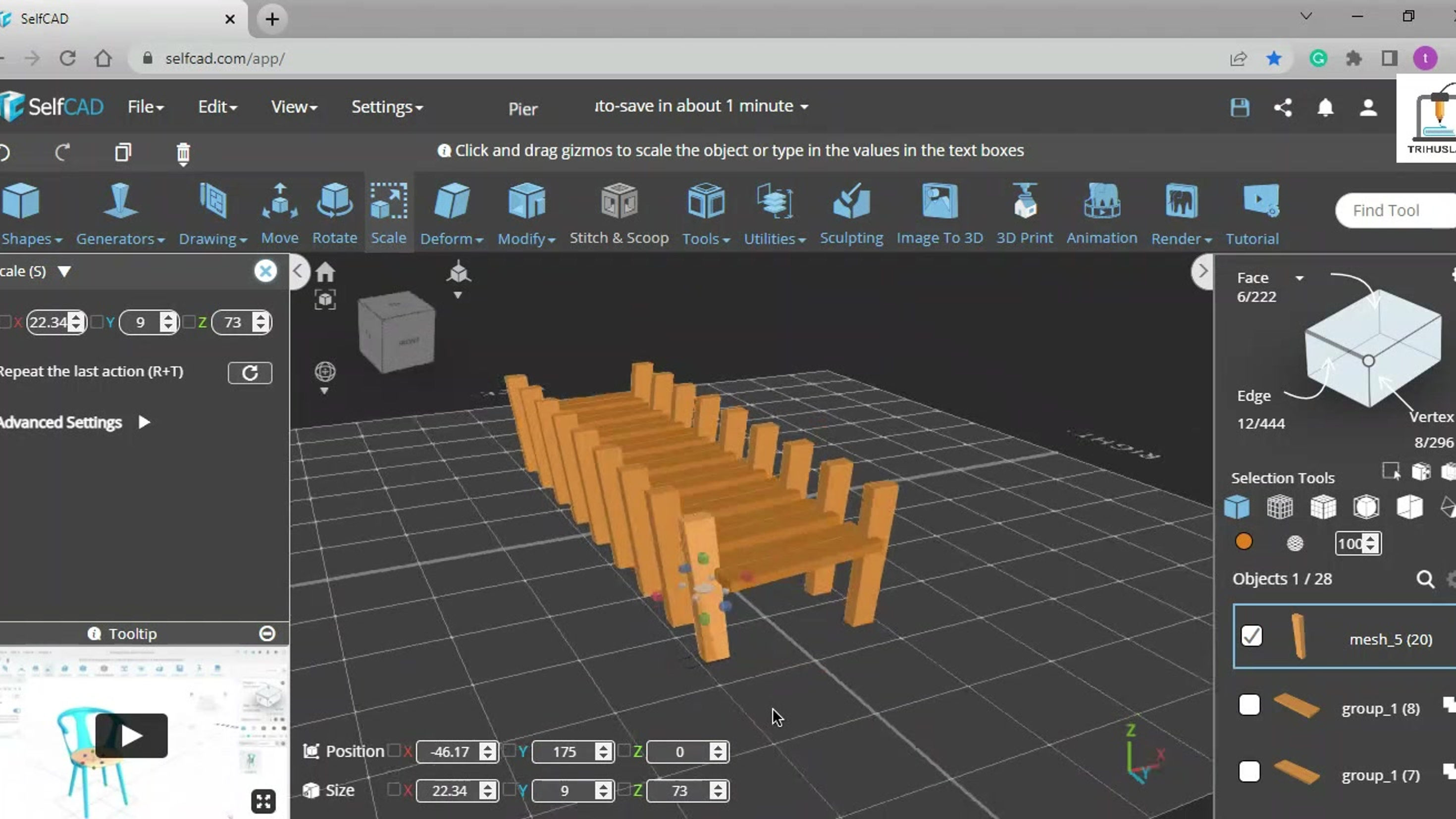Click the Pier project name

(523, 109)
